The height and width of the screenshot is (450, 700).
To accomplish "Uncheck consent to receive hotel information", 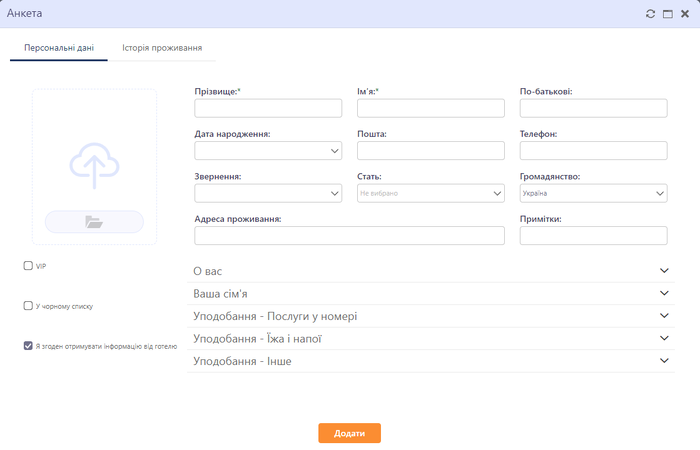I will 28,346.
